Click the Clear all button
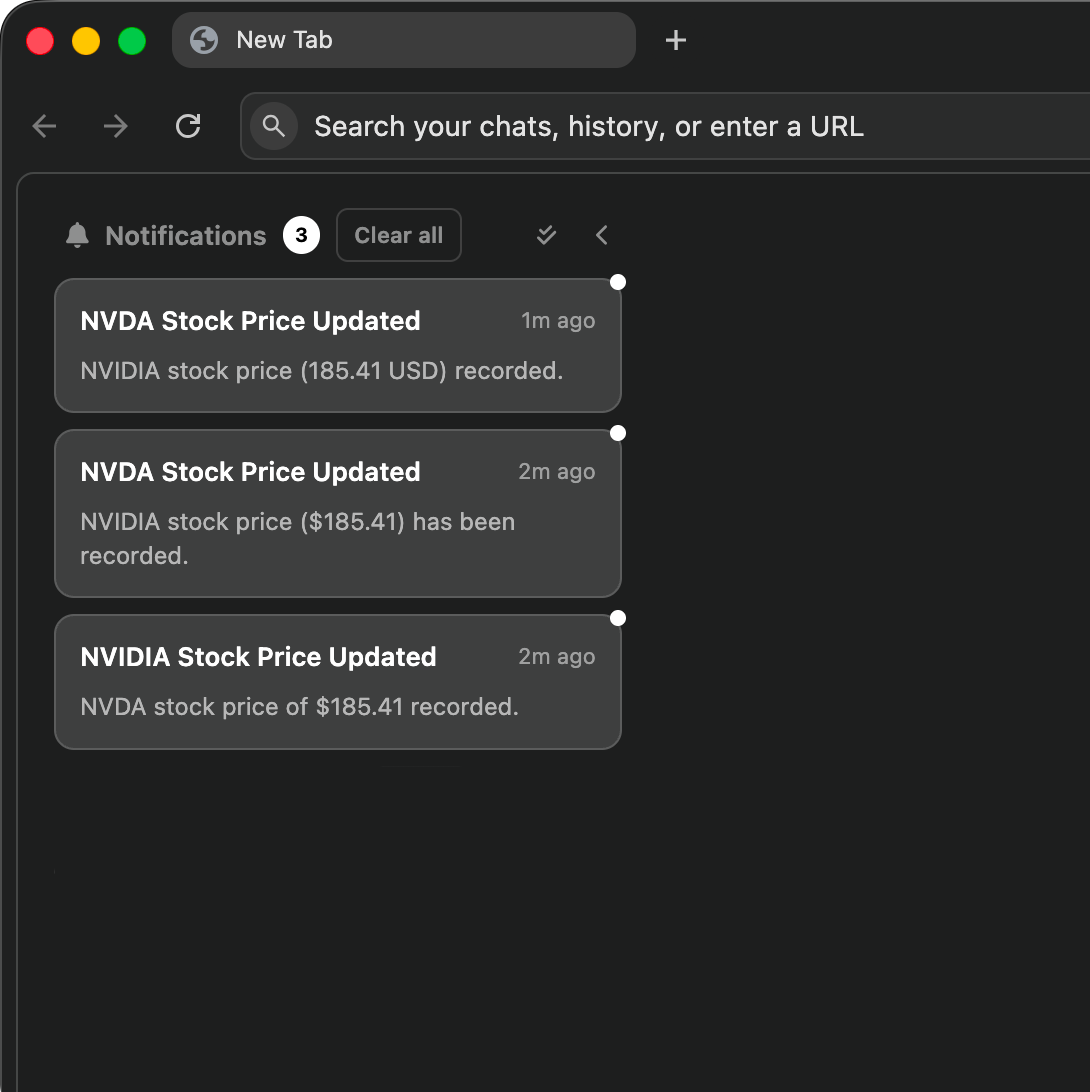1090x1092 pixels. click(398, 234)
